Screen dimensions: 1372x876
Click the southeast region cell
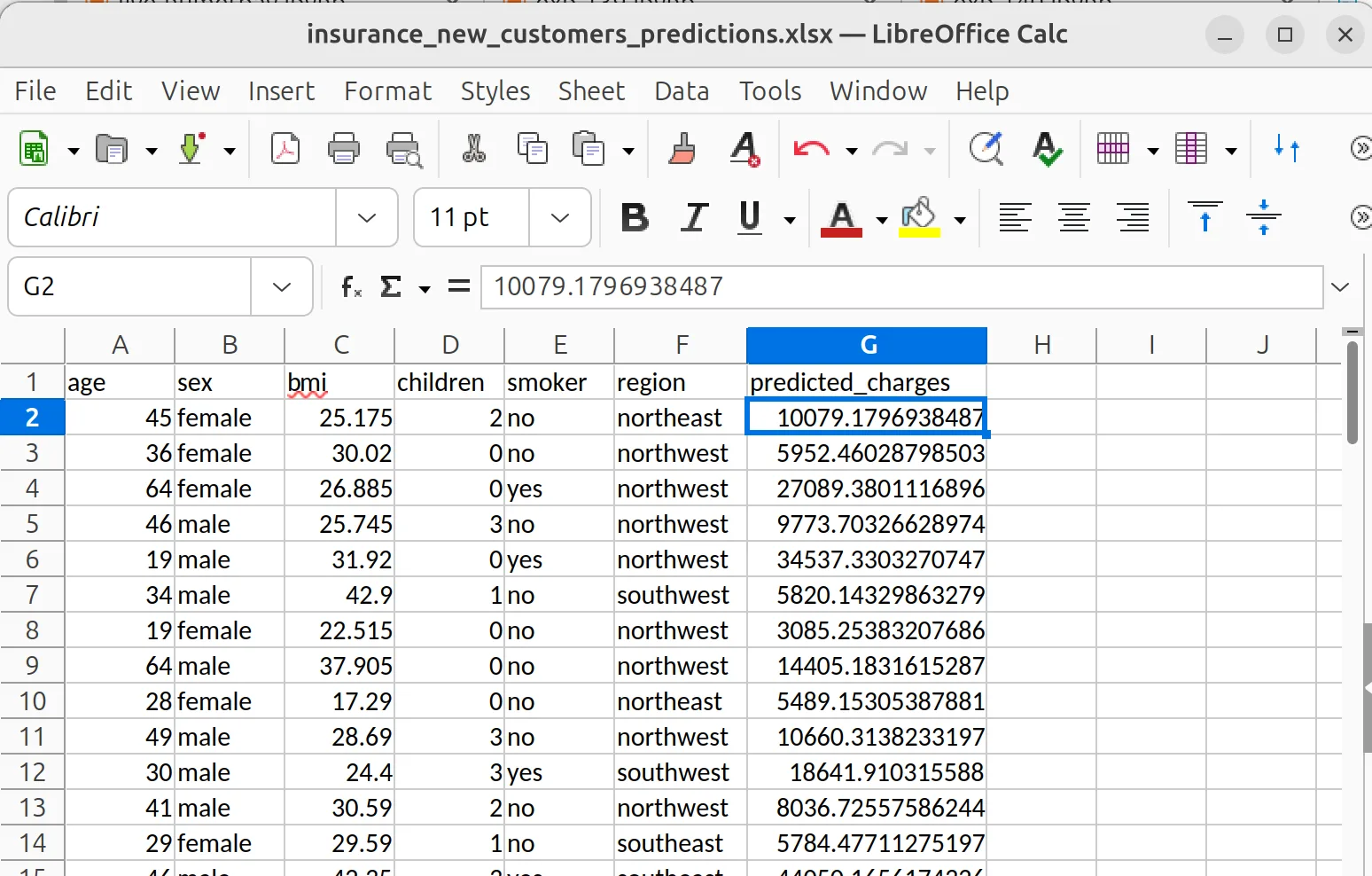(681, 843)
